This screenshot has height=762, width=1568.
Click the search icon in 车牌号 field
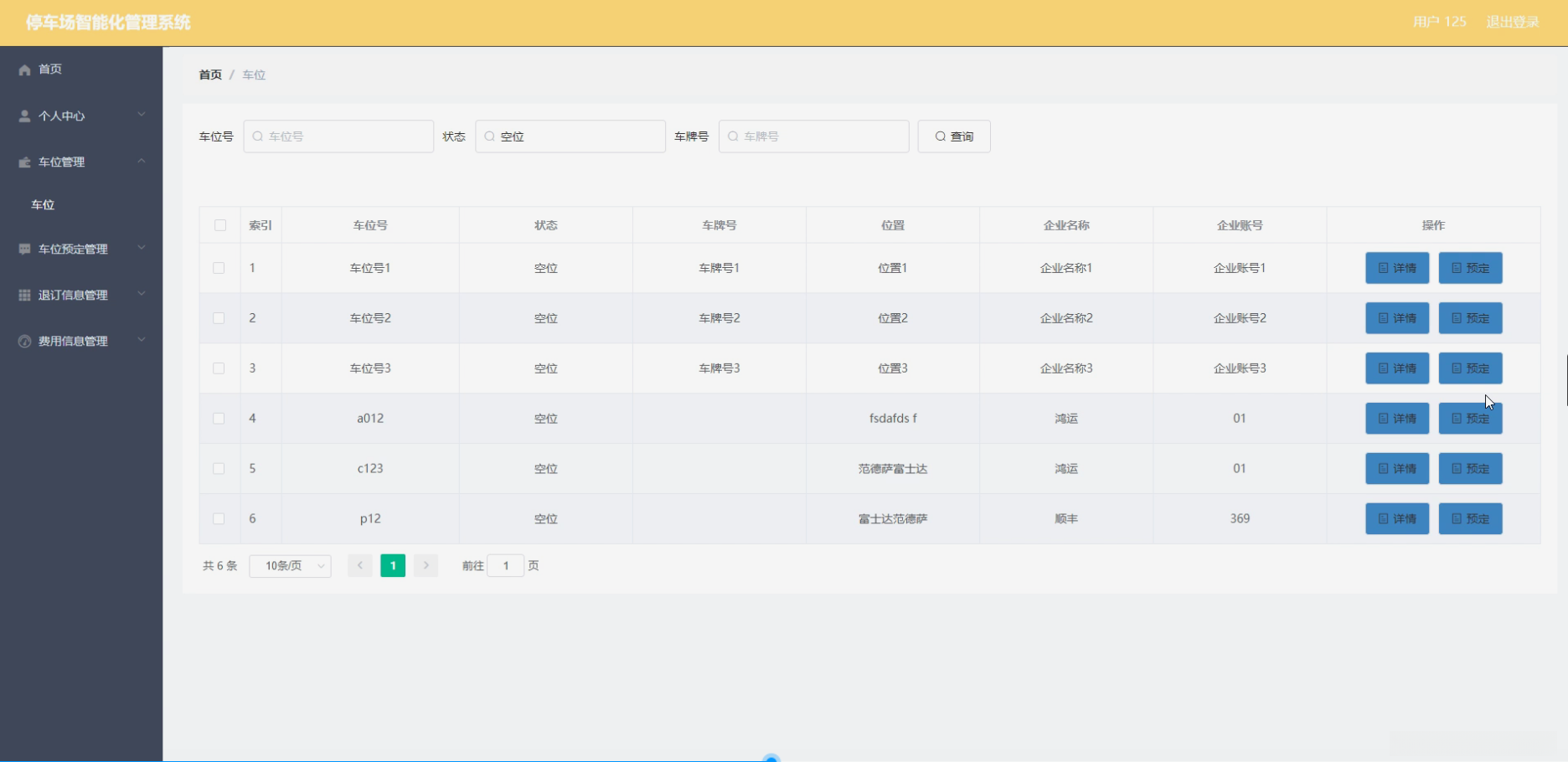[x=734, y=136]
